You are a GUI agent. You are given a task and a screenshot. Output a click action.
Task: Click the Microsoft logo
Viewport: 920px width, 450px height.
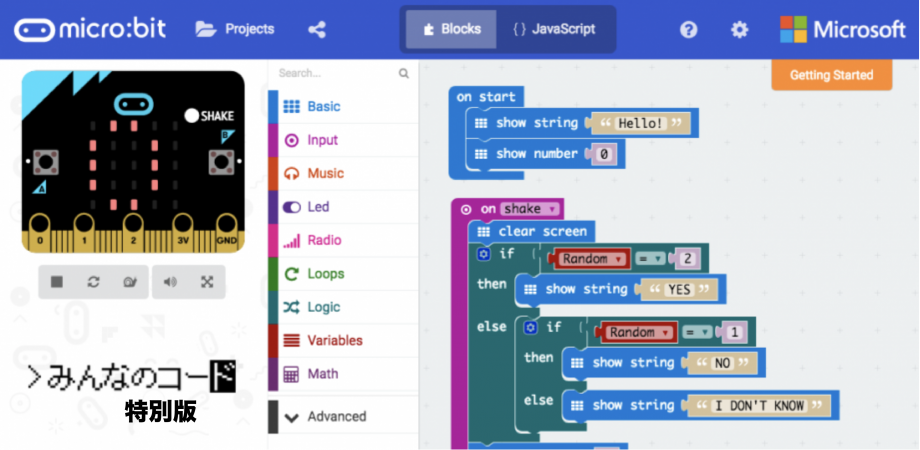843,29
